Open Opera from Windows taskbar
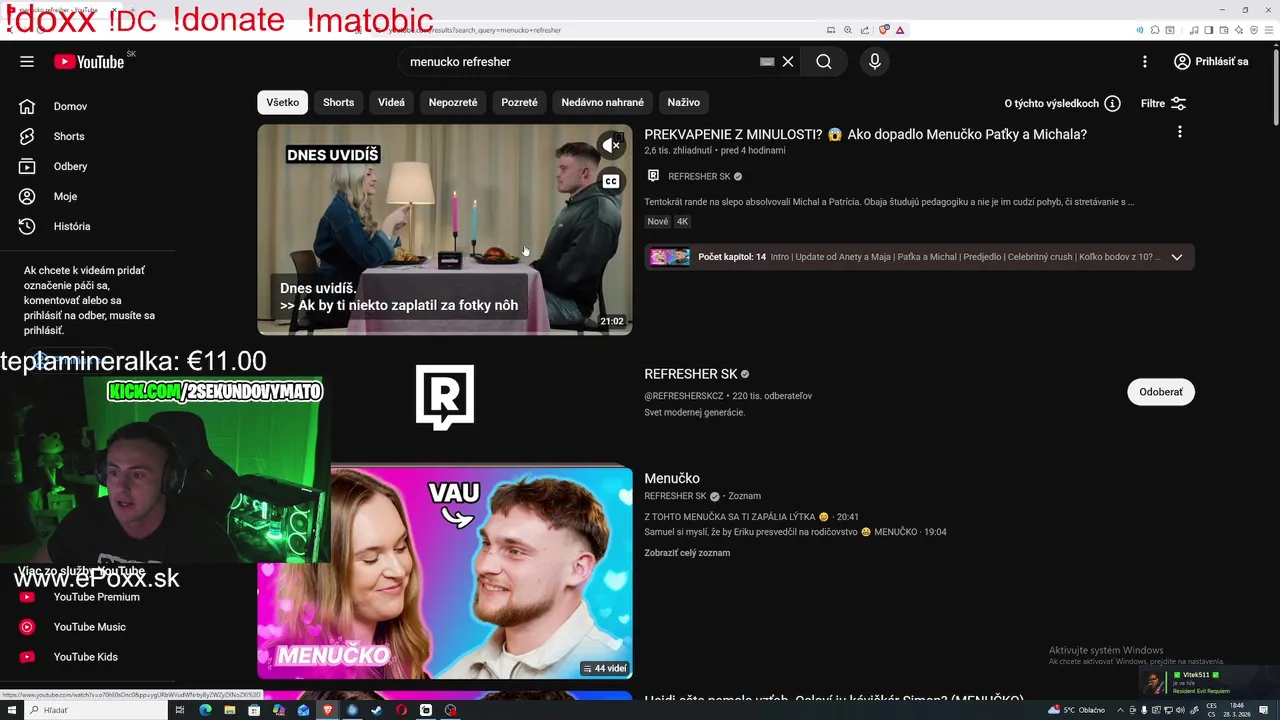Viewport: 1280px width, 720px height. (401, 710)
